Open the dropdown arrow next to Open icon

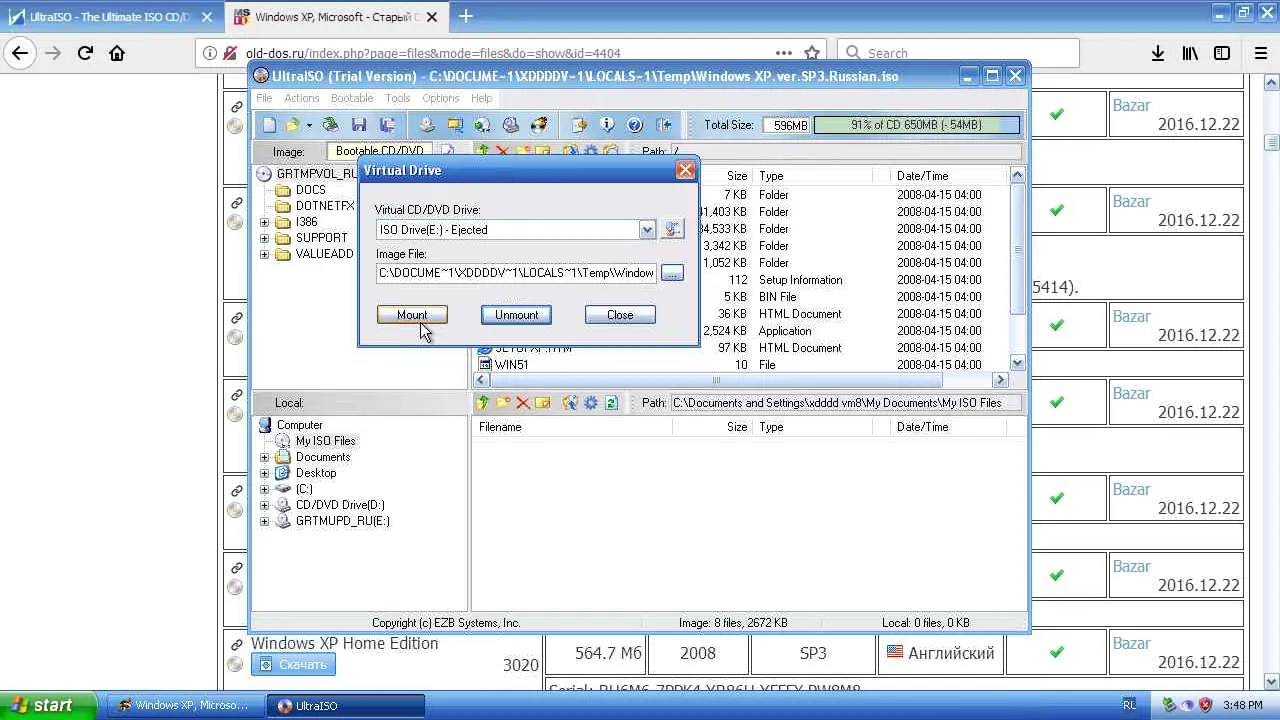coord(309,126)
